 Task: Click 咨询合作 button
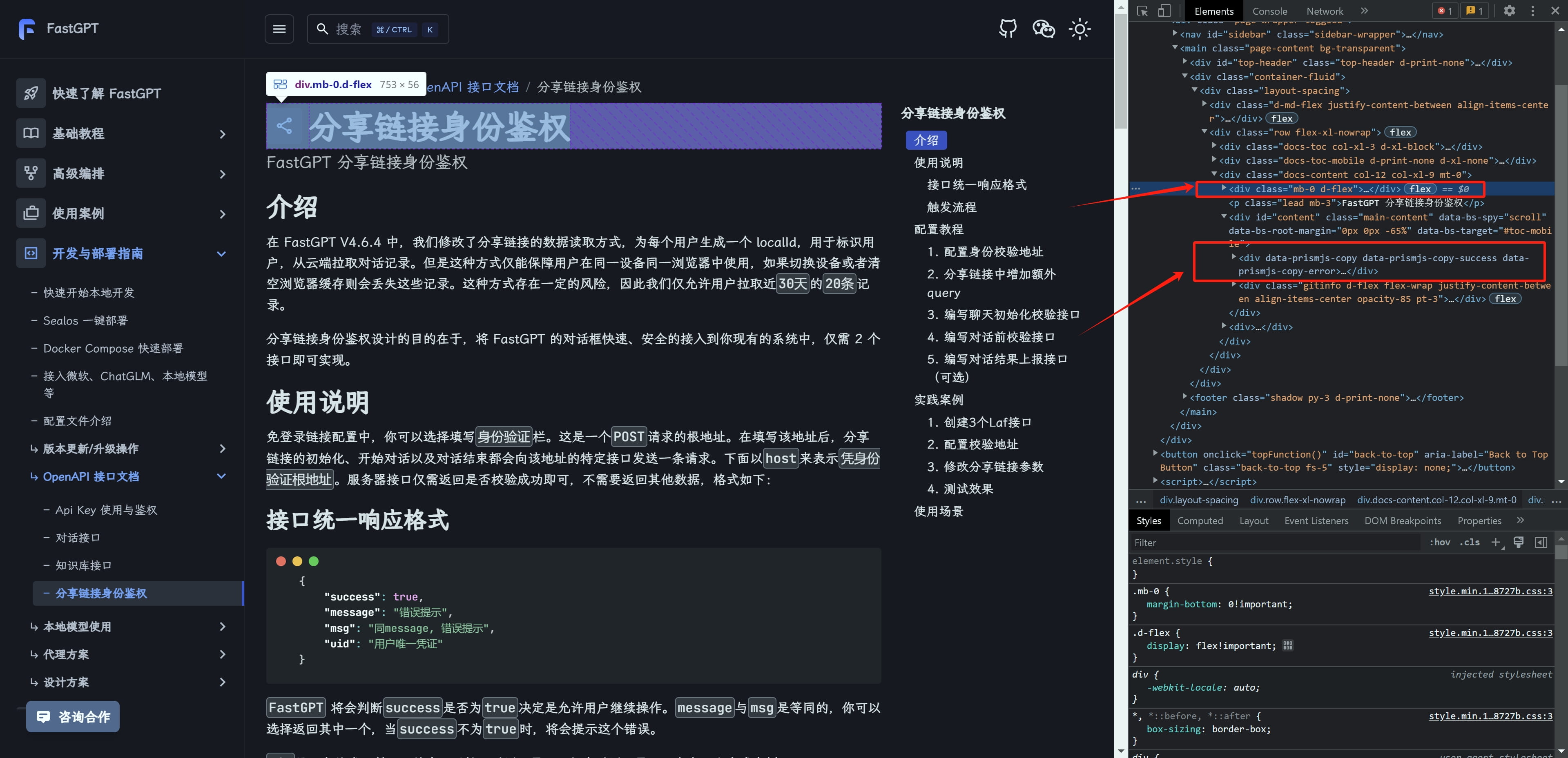[x=73, y=717]
